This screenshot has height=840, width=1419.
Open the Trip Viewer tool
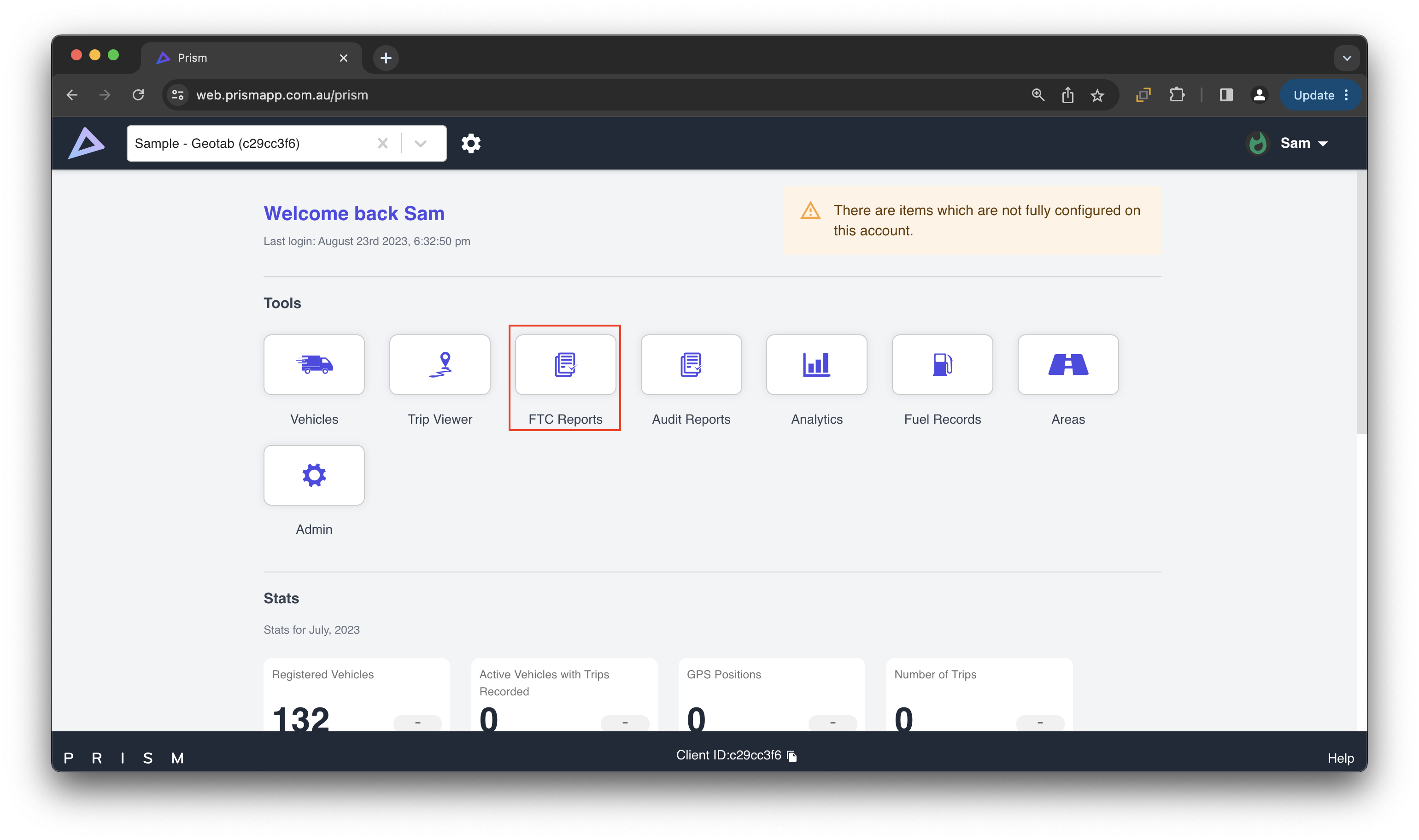[440, 365]
